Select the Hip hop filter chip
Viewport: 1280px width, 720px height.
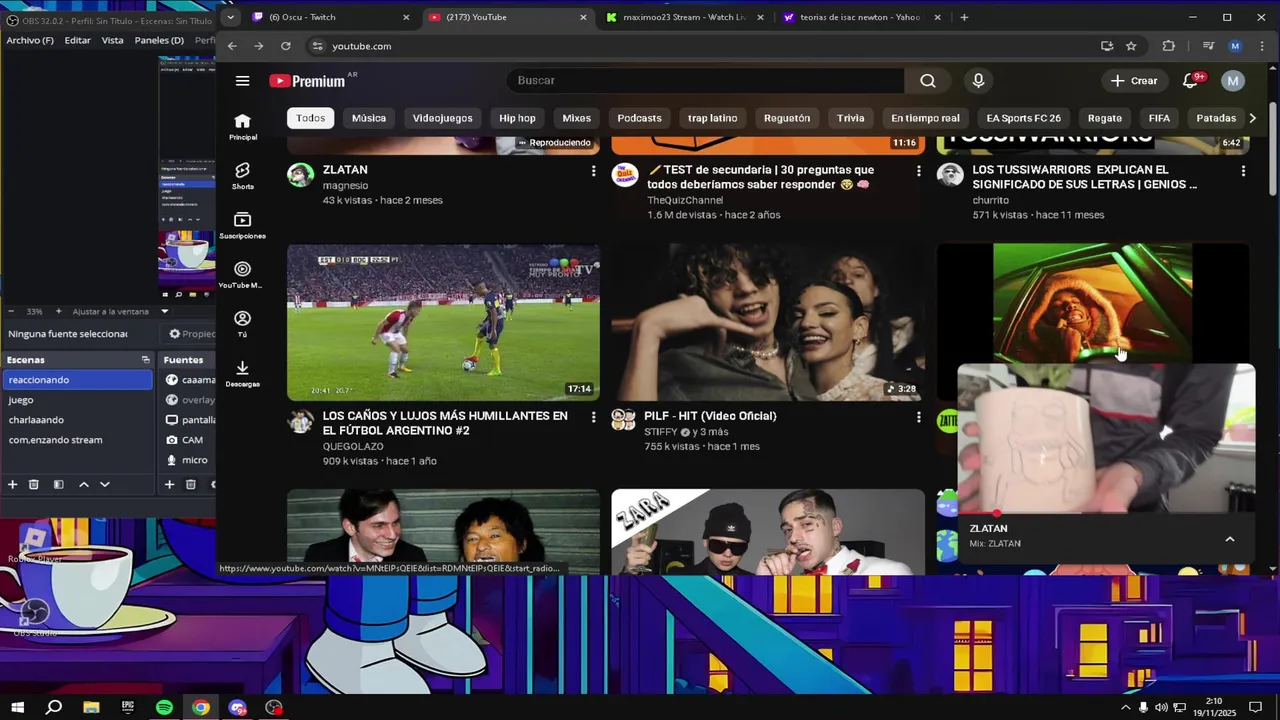pos(518,118)
